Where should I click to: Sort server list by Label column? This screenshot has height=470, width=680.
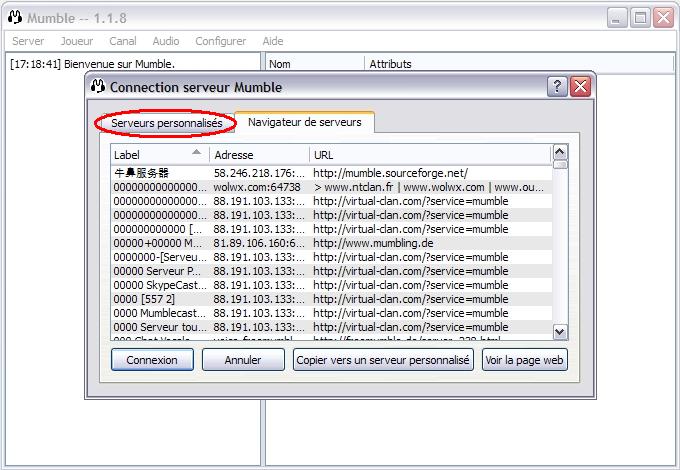(160, 155)
